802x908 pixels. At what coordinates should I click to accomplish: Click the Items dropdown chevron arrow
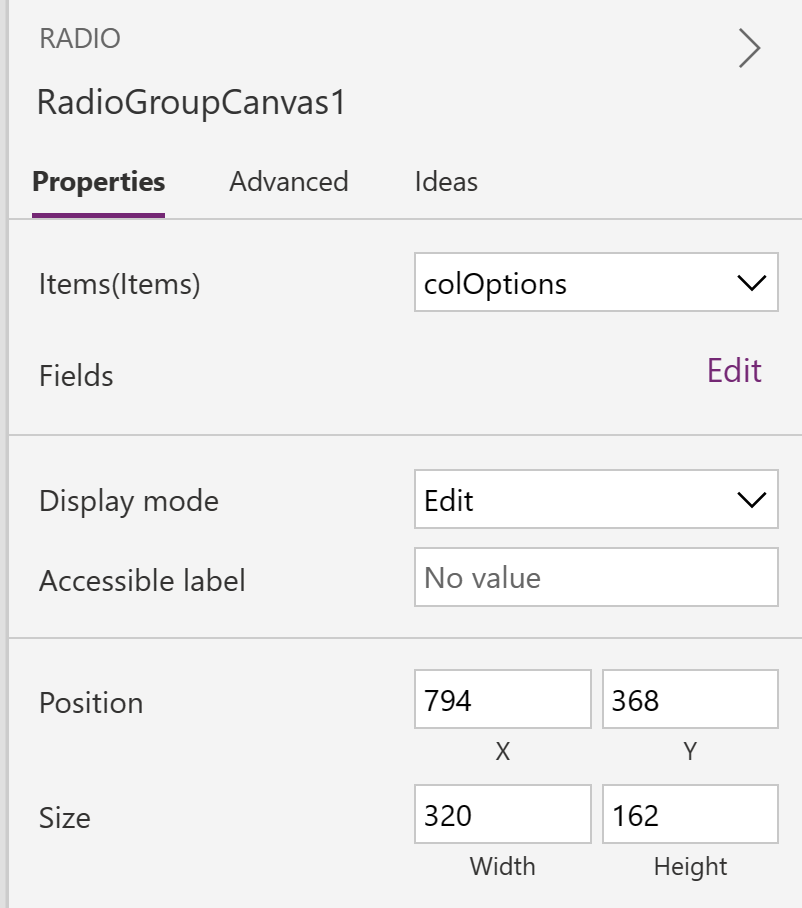pyautogui.click(x=751, y=283)
